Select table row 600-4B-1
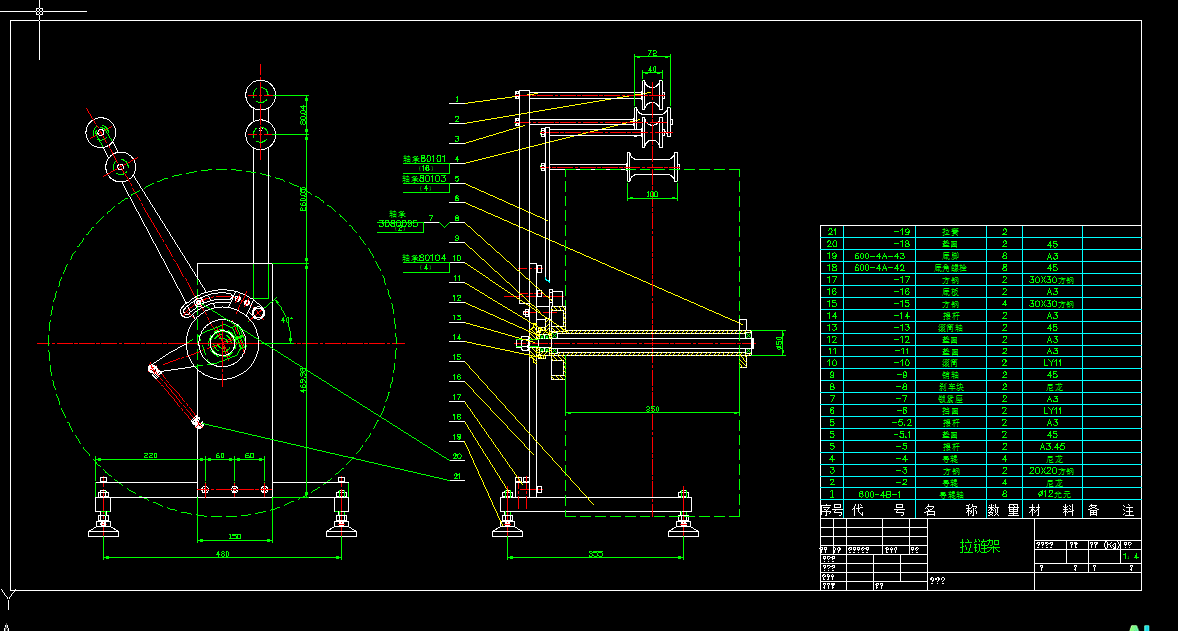Screen dimensions: 1178x631 point(880,494)
